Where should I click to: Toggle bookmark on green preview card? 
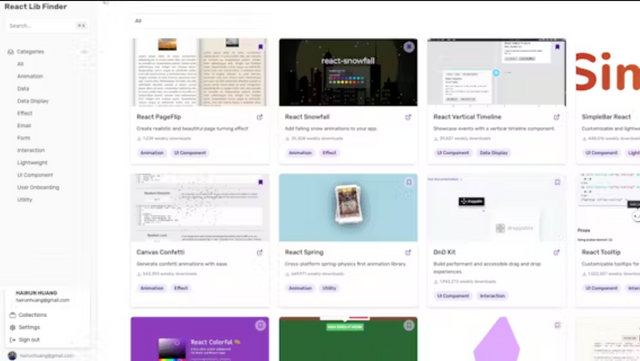[409, 325]
